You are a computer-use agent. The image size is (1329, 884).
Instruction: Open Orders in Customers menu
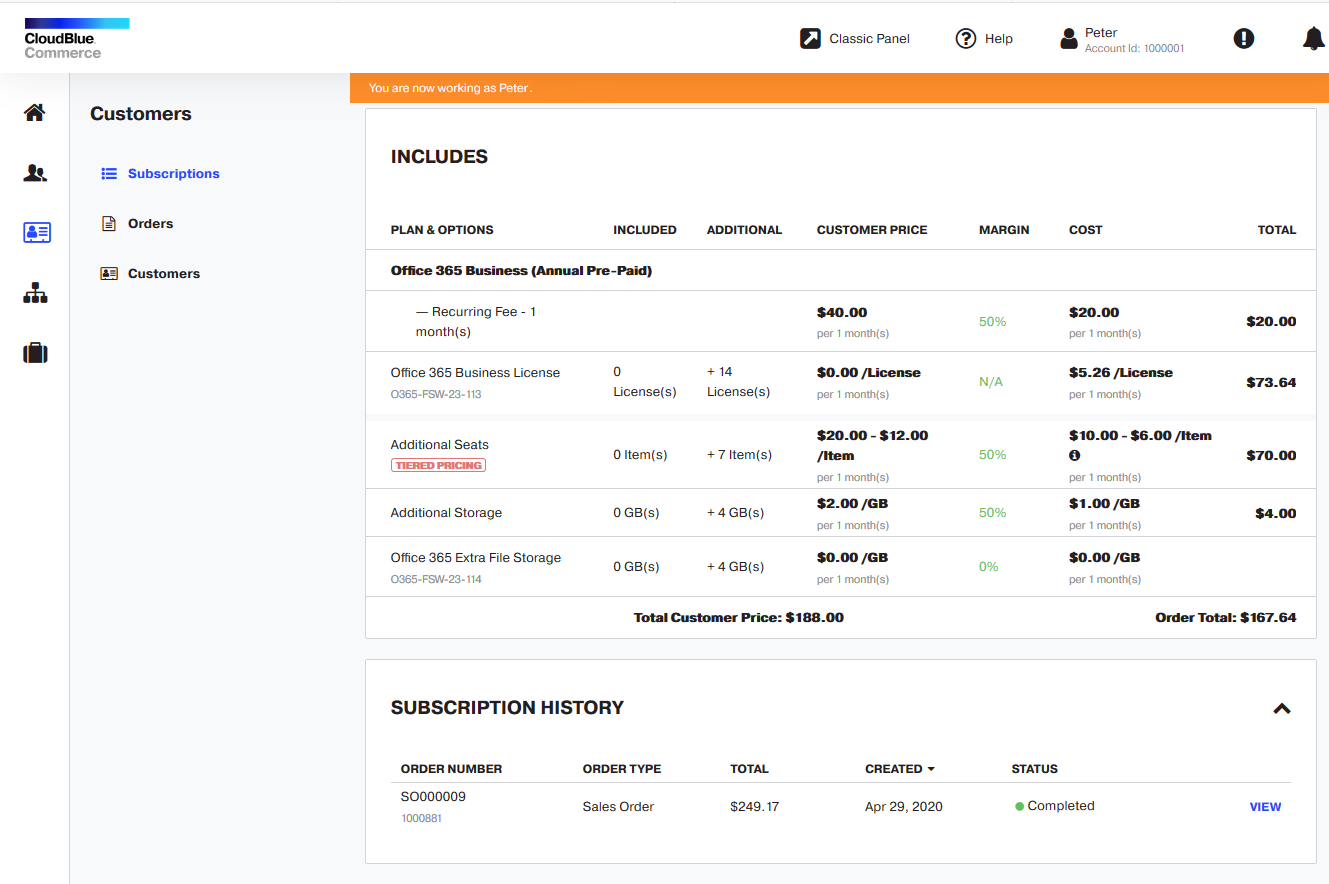(x=150, y=223)
